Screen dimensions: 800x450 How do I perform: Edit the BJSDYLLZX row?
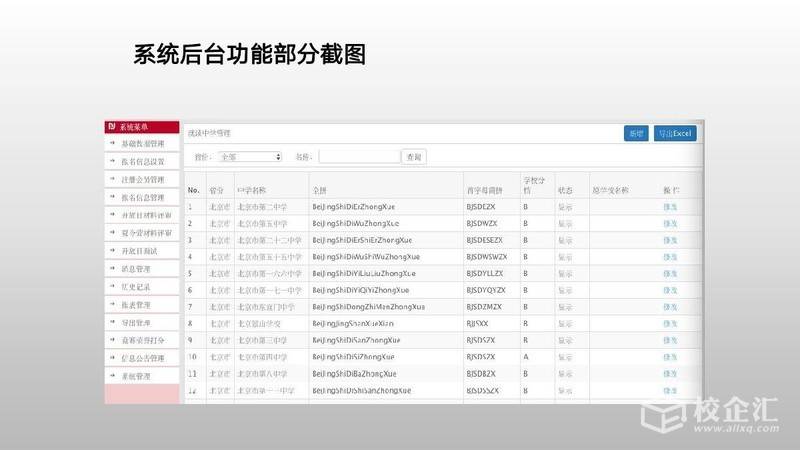click(670, 273)
